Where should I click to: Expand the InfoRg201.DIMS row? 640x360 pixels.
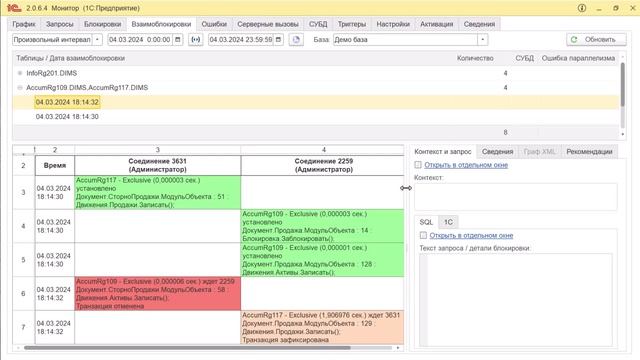coord(20,73)
